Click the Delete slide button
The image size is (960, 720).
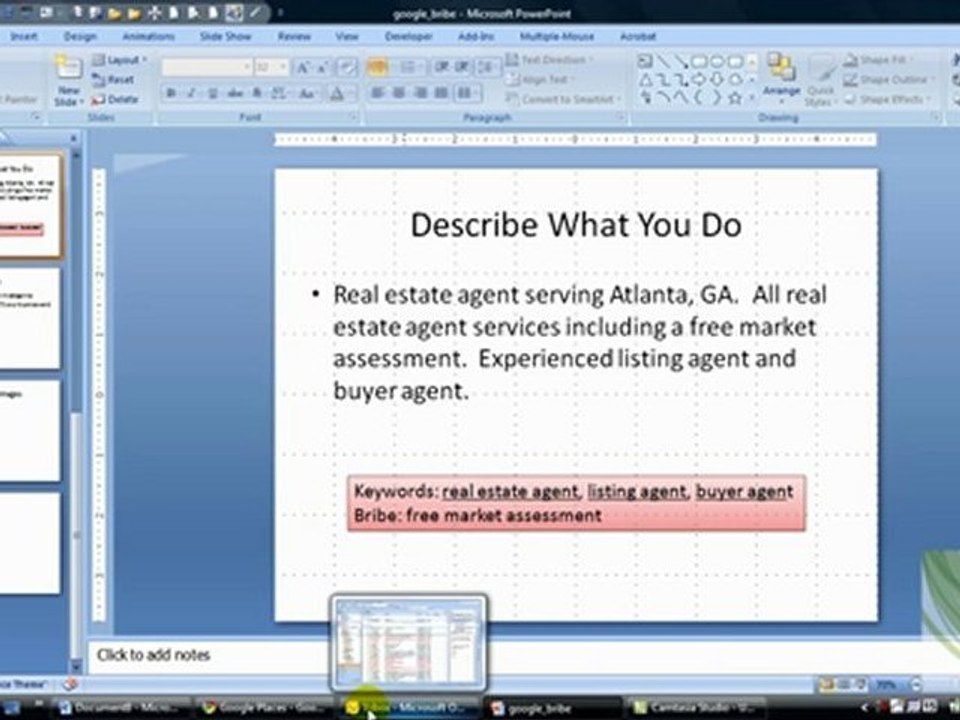point(115,99)
